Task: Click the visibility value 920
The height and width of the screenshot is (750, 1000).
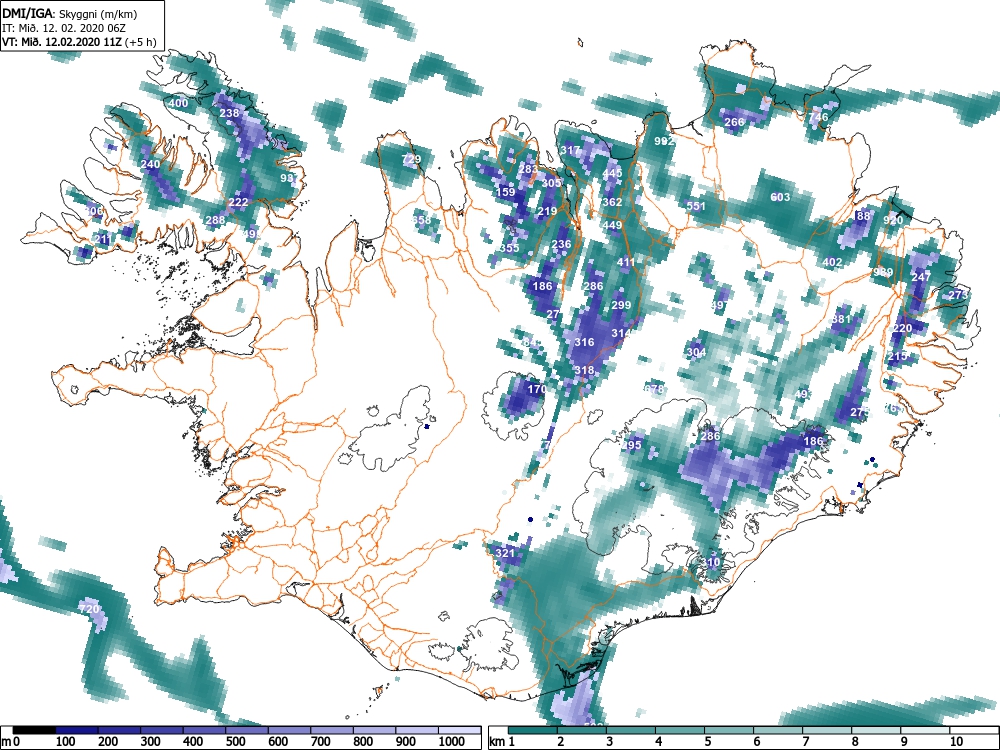Action: tap(893, 220)
